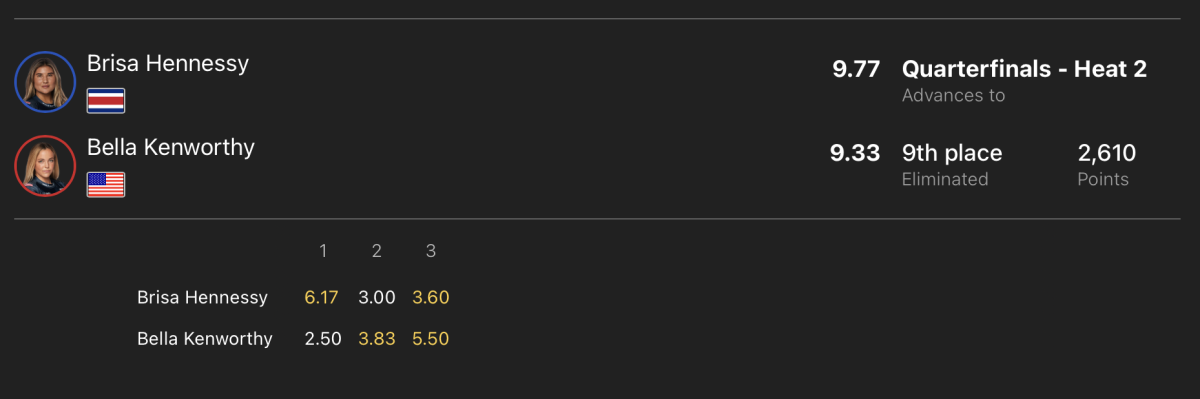Click Bella Kenworthy's 3.83 wave score
Viewport: 1200px width, 399px height.
[377, 339]
